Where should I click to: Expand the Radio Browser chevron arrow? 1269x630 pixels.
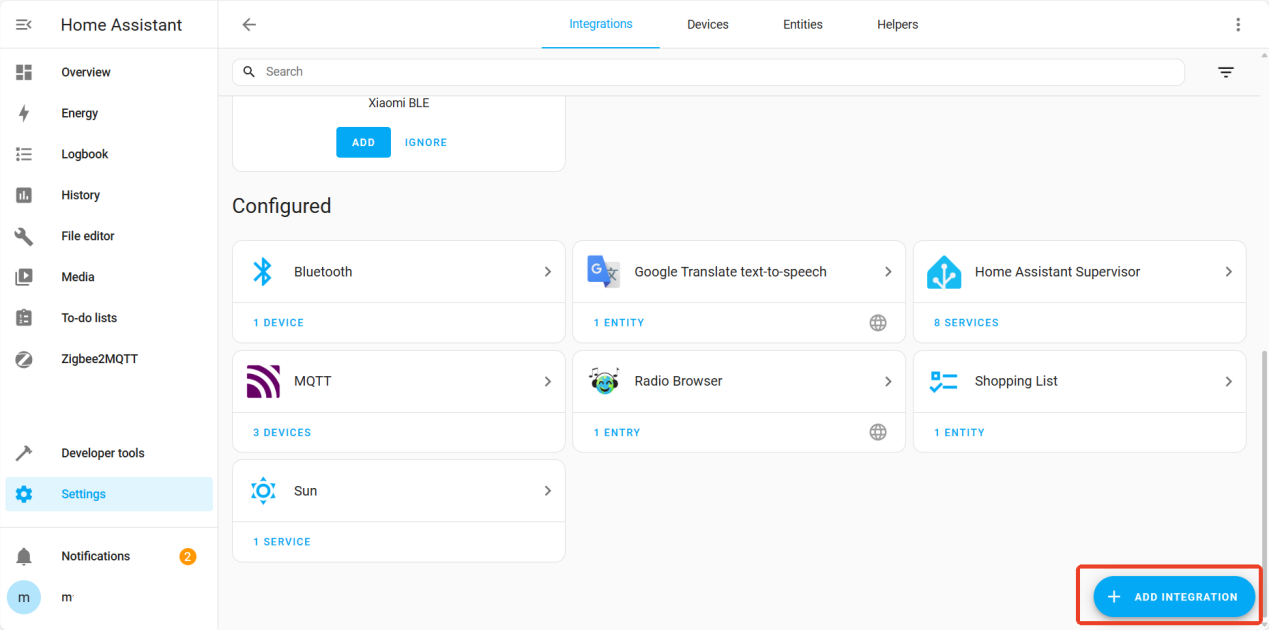point(888,381)
